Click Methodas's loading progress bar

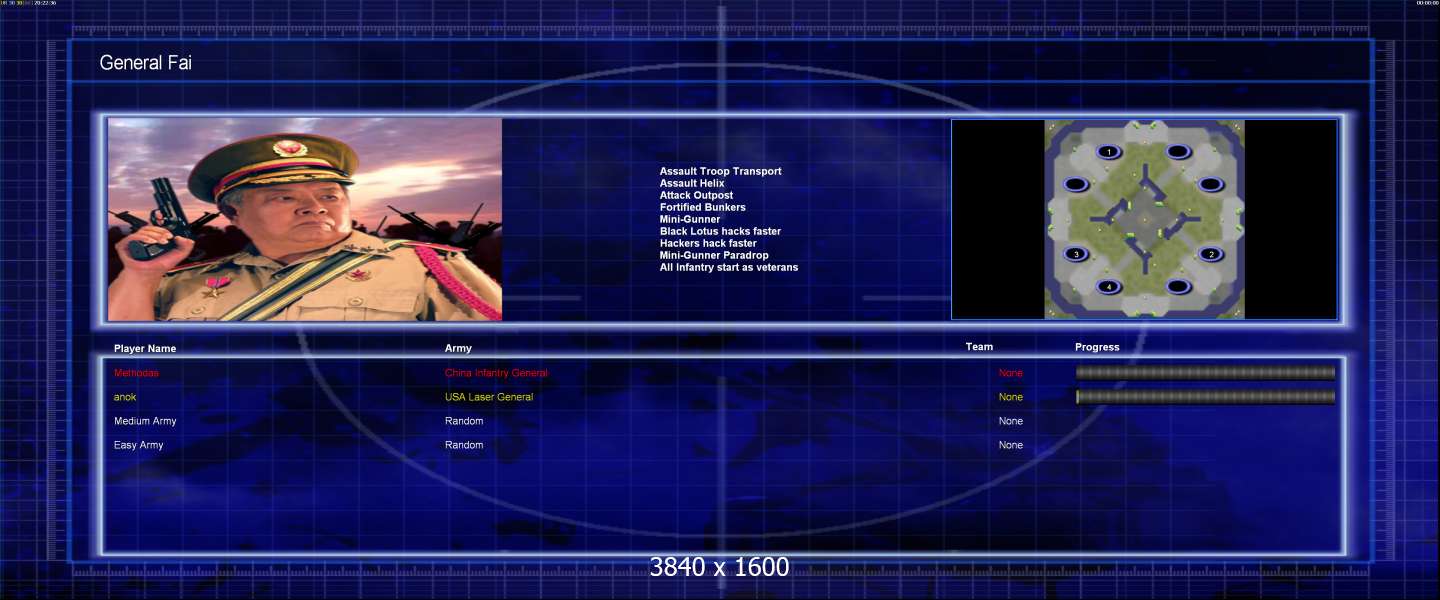click(1205, 373)
